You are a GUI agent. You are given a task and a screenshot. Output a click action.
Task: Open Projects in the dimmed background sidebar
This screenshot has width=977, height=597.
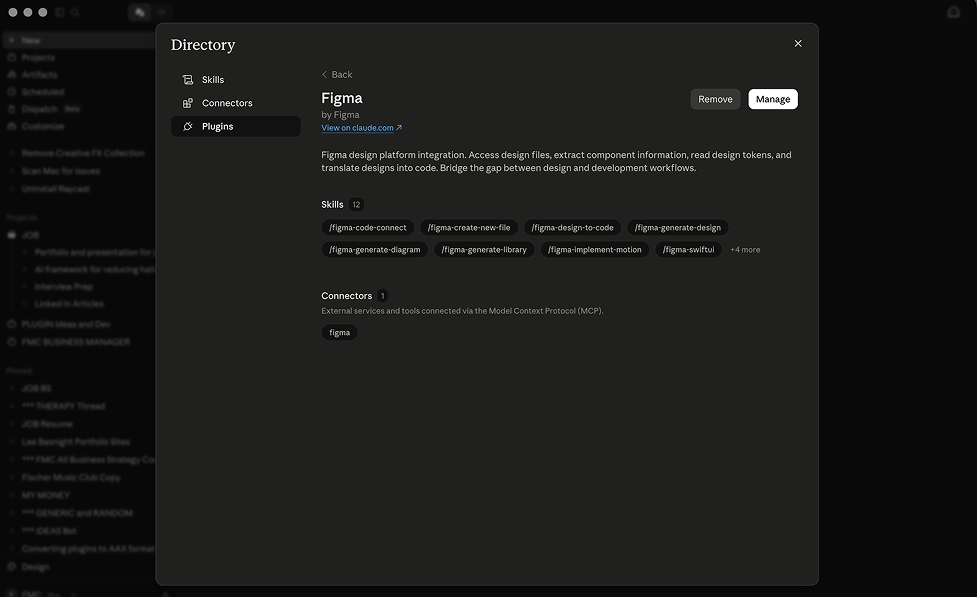click(38, 57)
